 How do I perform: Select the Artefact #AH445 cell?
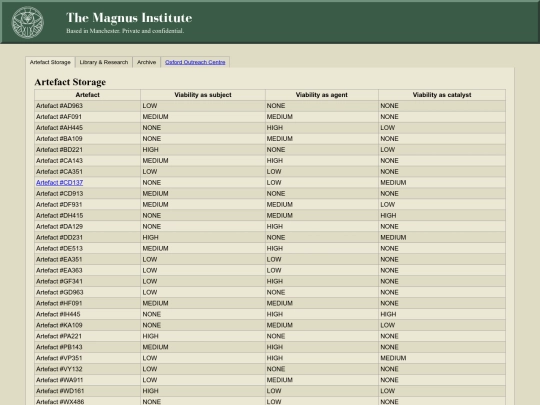click(x=87, y=128)
